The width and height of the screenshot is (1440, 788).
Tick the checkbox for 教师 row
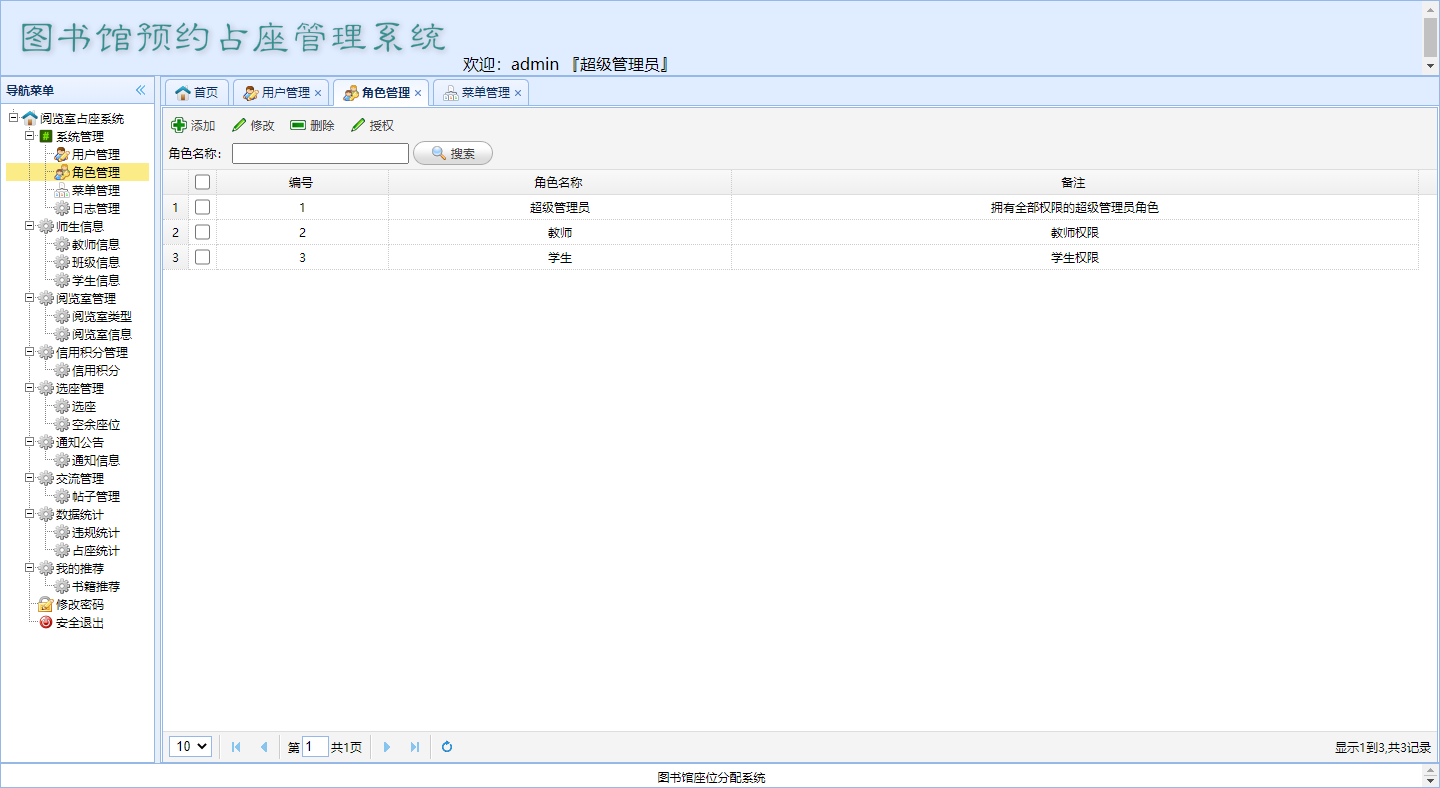(202, 232)
